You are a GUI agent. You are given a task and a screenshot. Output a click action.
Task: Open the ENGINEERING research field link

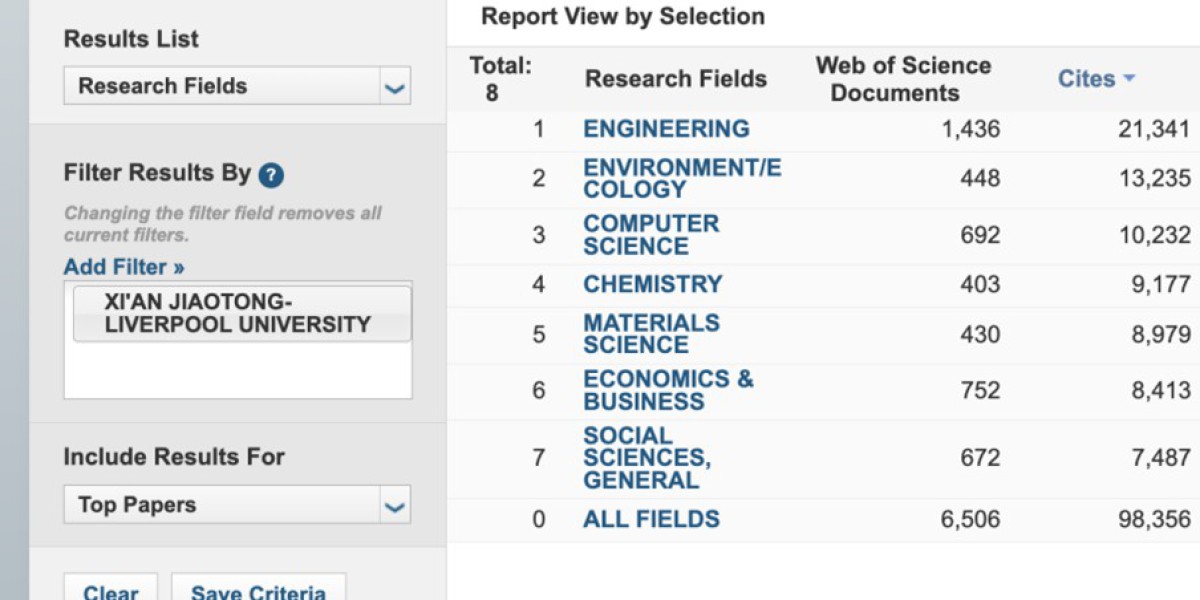(666, 129)
